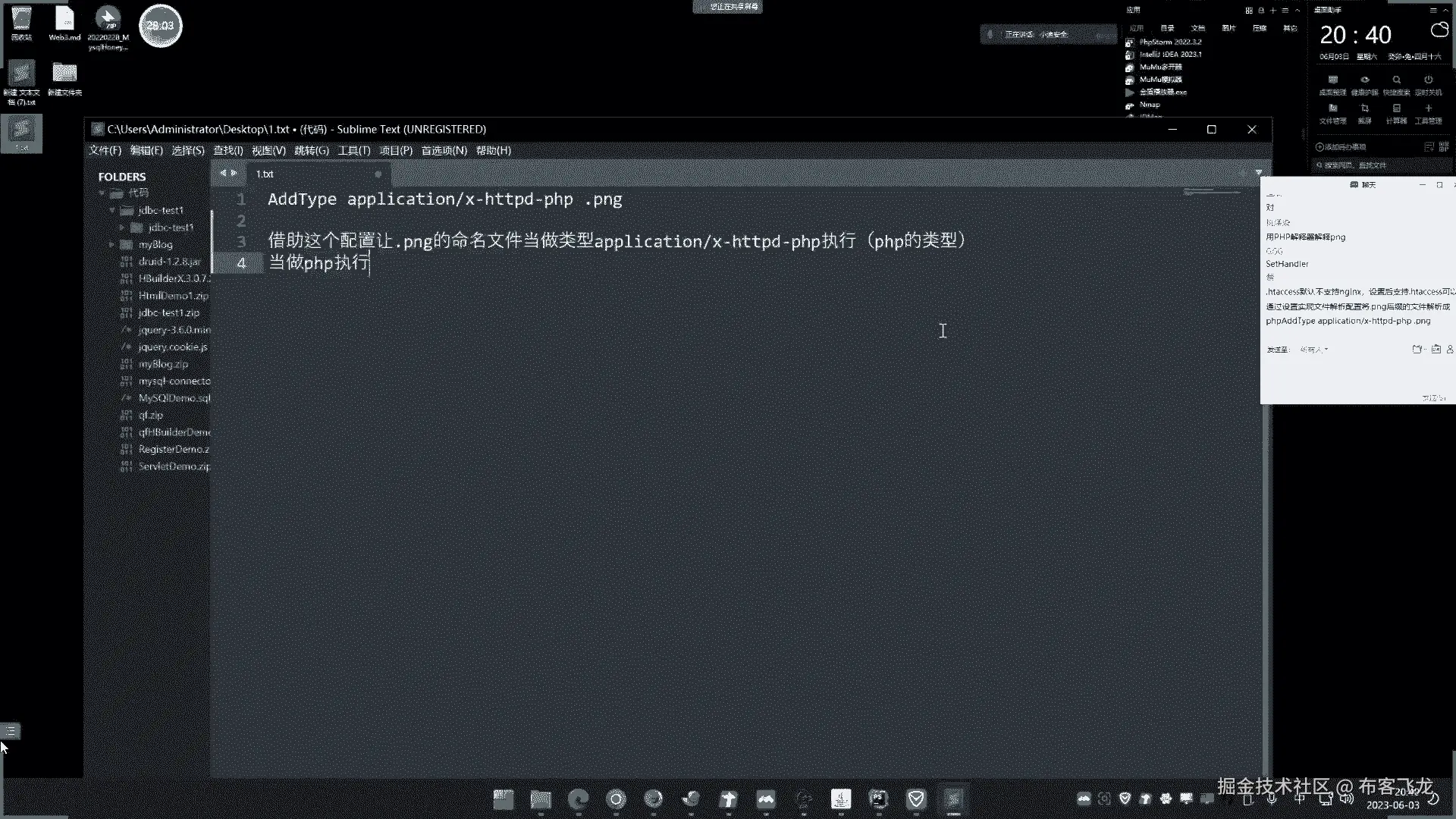Open MySQLDemo.sql in the sidebar
This screenshot has height=819, width=1456.
(x=174, y=397)
